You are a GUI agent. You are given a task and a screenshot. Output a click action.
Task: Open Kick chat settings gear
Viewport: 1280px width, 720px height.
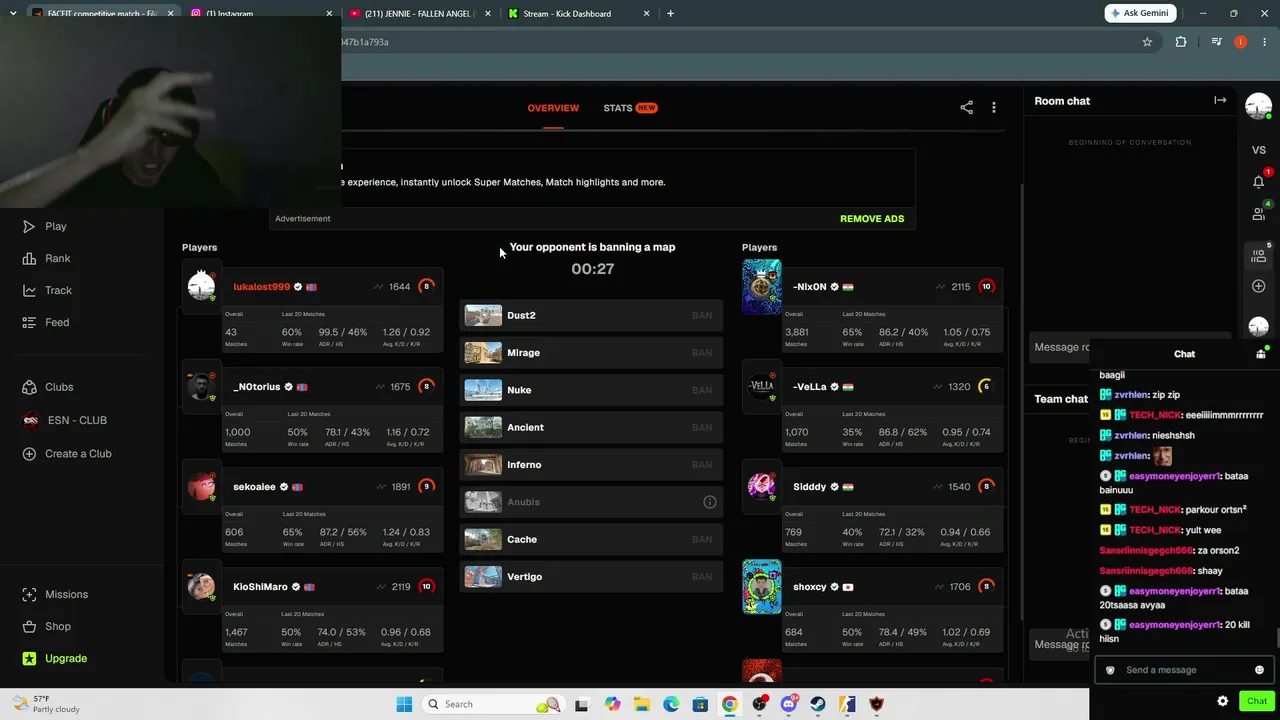click(x=1222, y=701)
